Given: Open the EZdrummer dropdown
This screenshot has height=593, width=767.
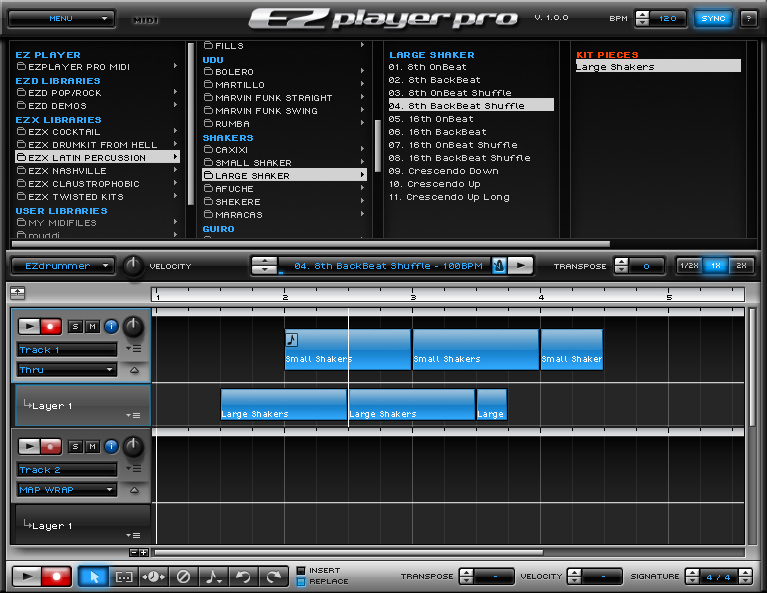Looking at the screenshot, I should [63, 266].
